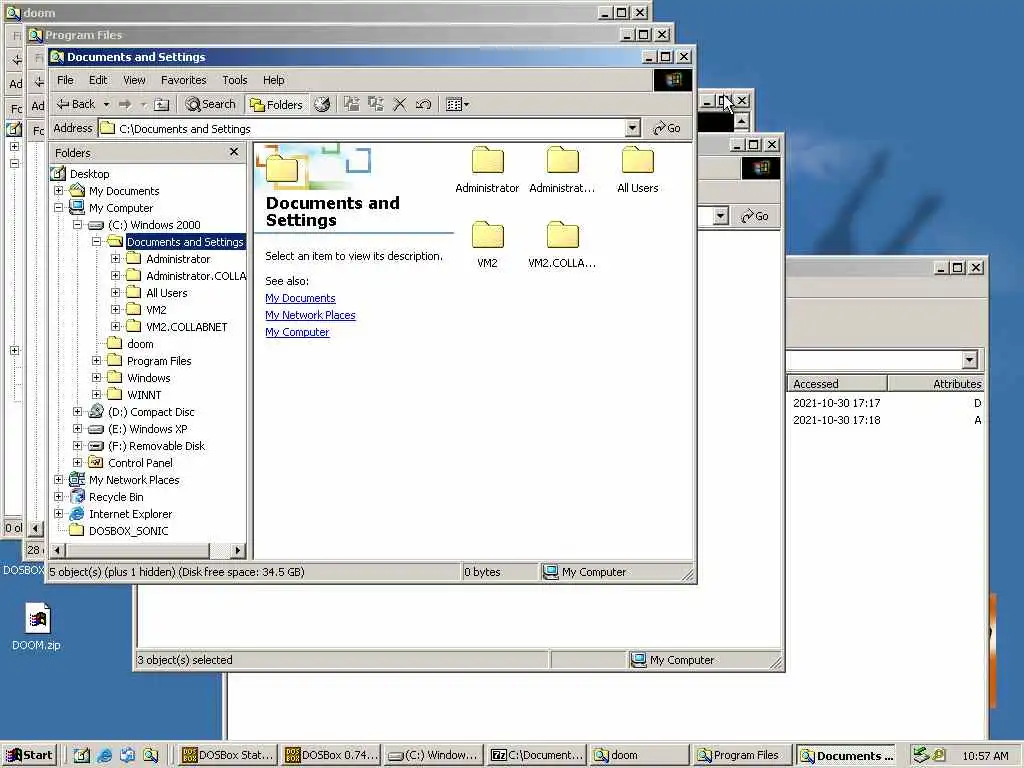Go up one folder level icon
1024x768 pixels.
[161, 104]
